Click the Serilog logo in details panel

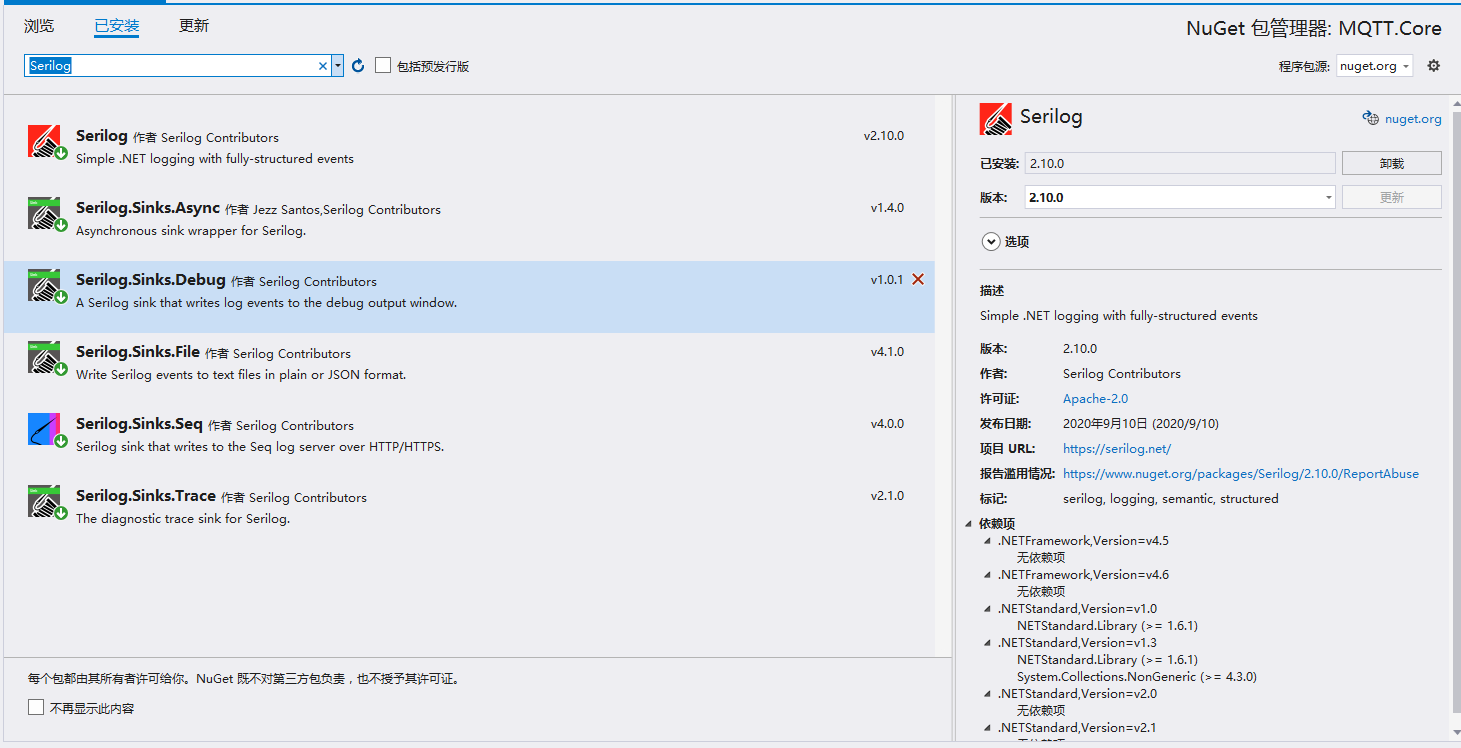(x=996, y=119)
